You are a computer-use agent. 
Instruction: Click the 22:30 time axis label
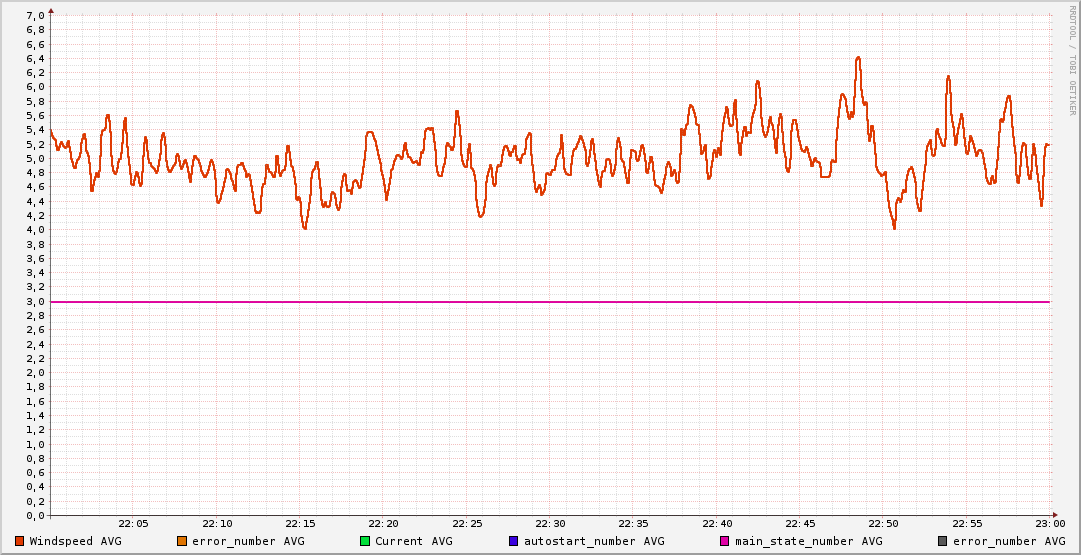(550, 524)
